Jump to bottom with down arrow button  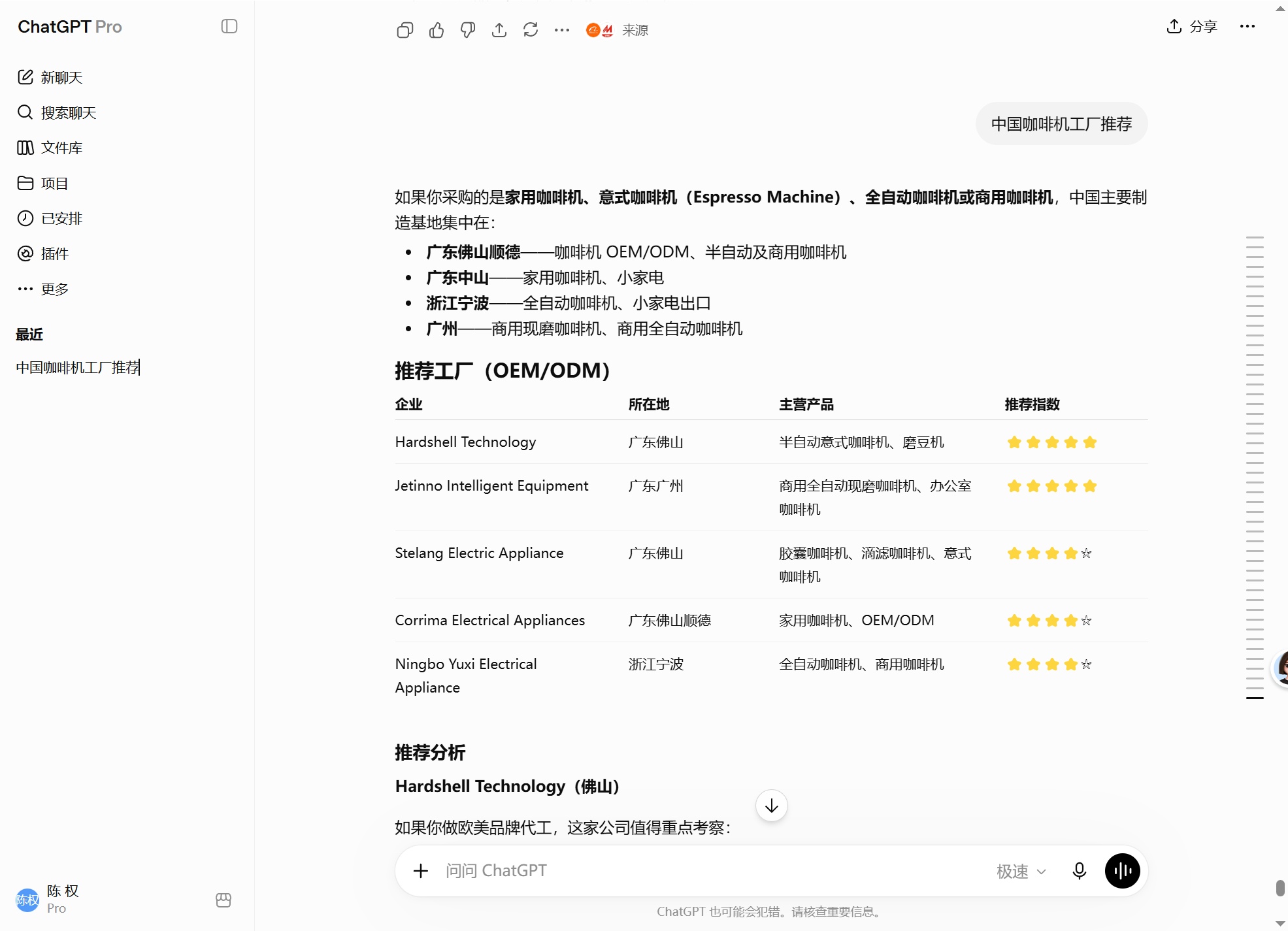pos(772,806)
